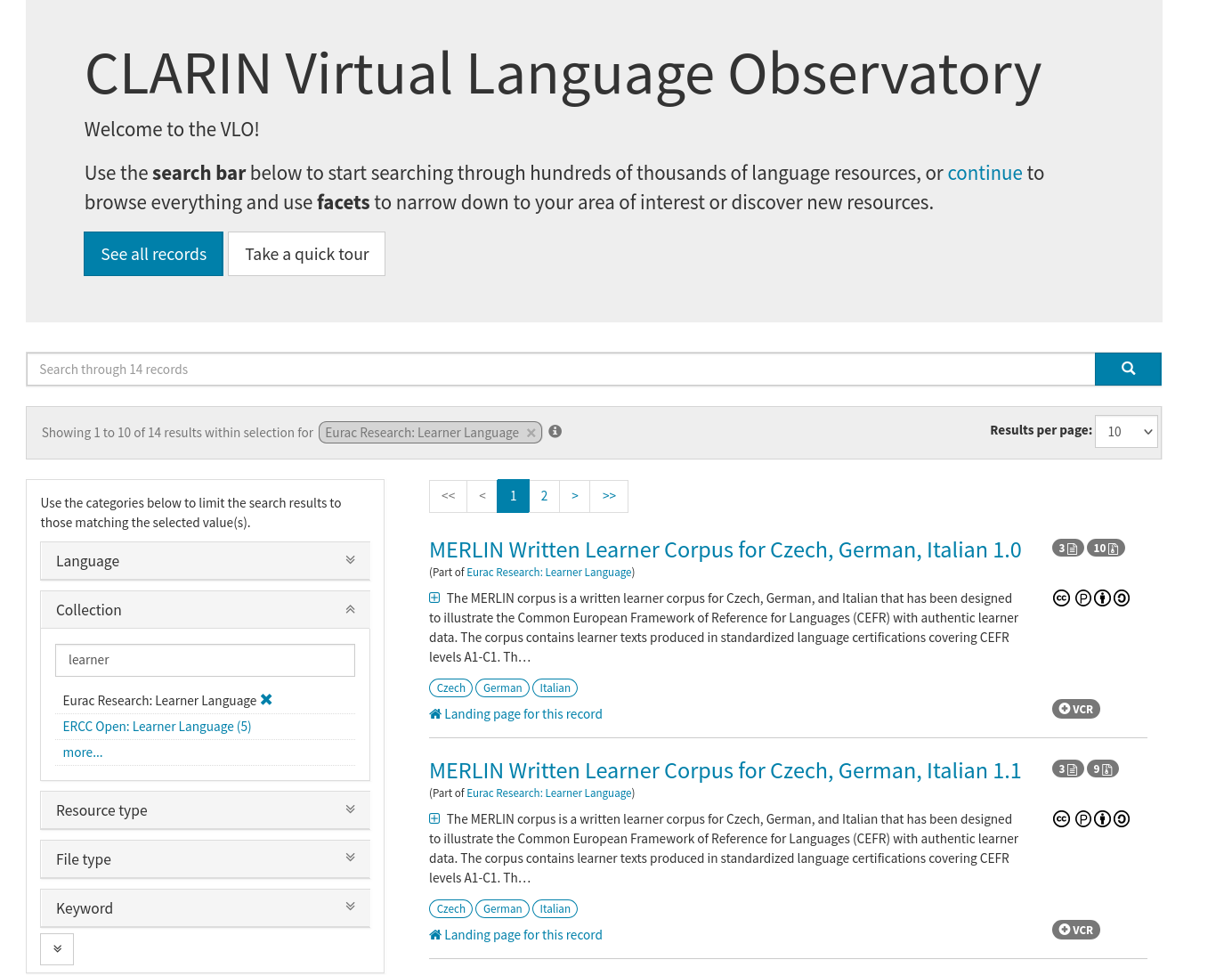Select ERCC Open: Learner Language (5)
The image size is (1232, 976).
pos(157,727)
